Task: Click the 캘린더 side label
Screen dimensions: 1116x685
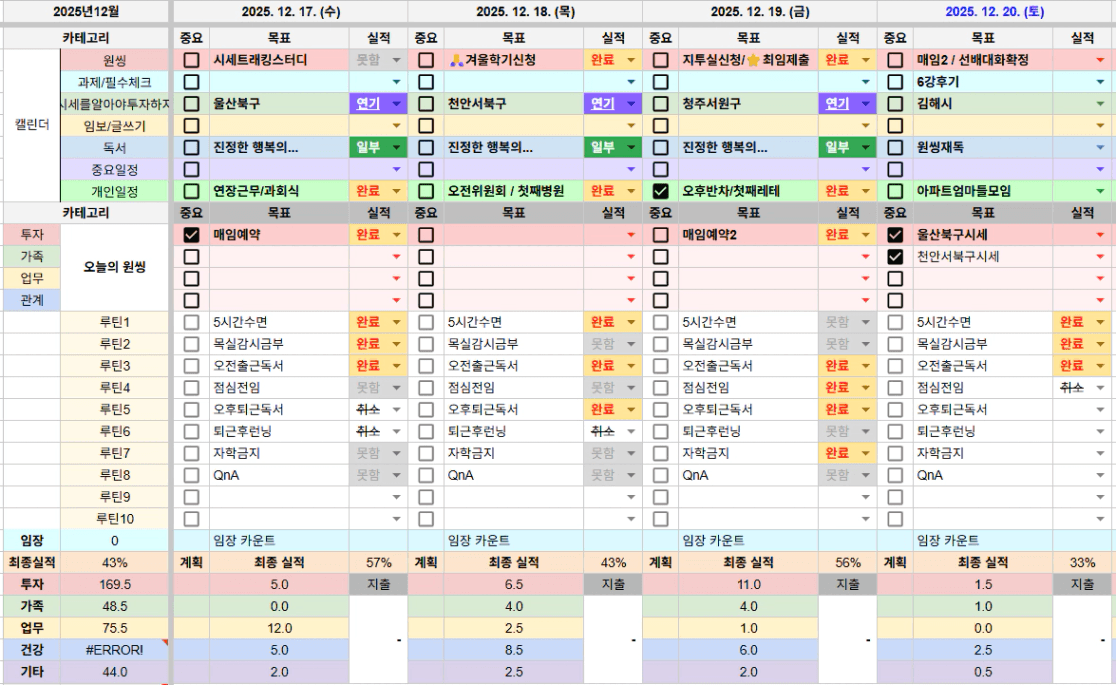Action: pos(32,125)
